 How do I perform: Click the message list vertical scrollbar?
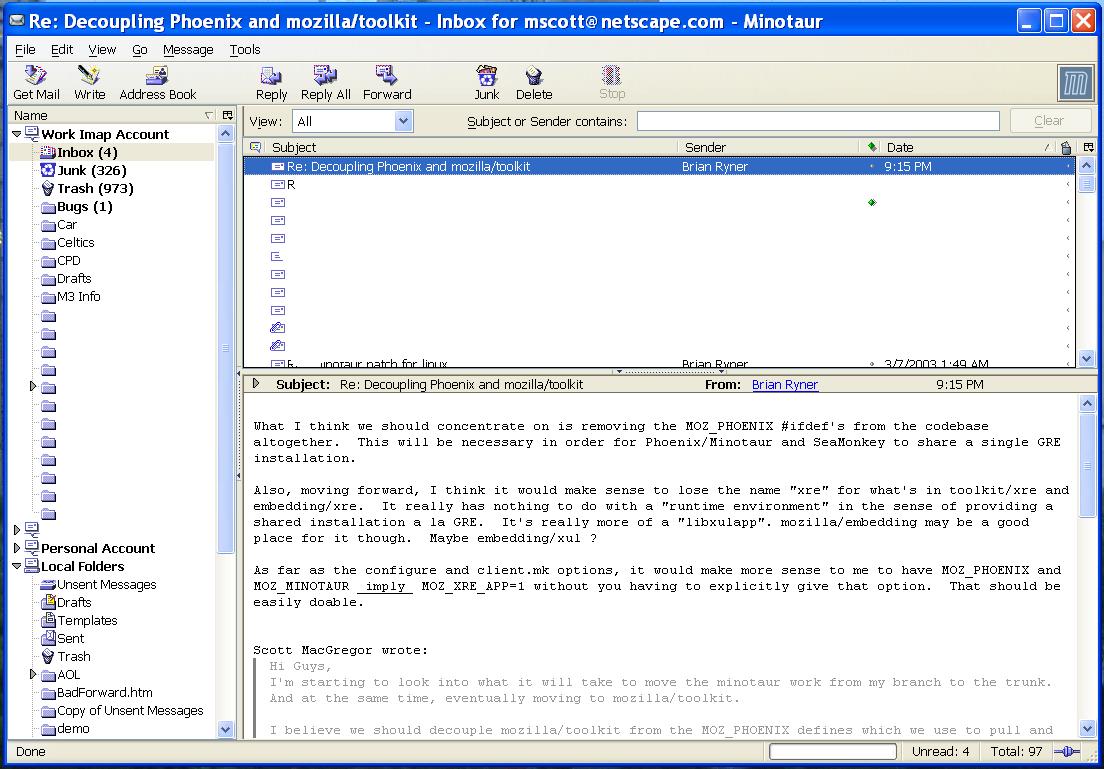(x=1087, y=260)
